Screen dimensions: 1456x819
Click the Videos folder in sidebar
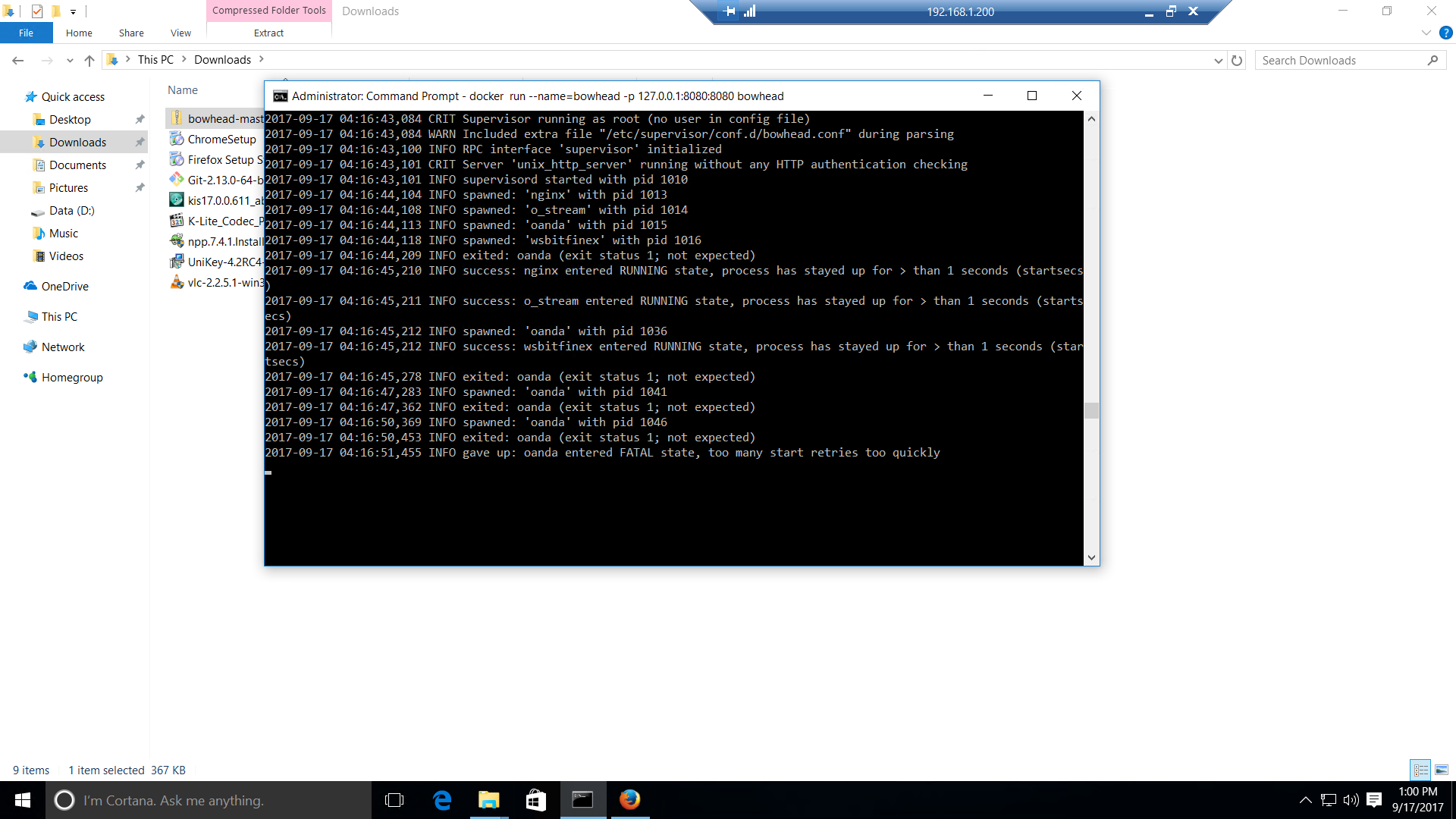65,256
